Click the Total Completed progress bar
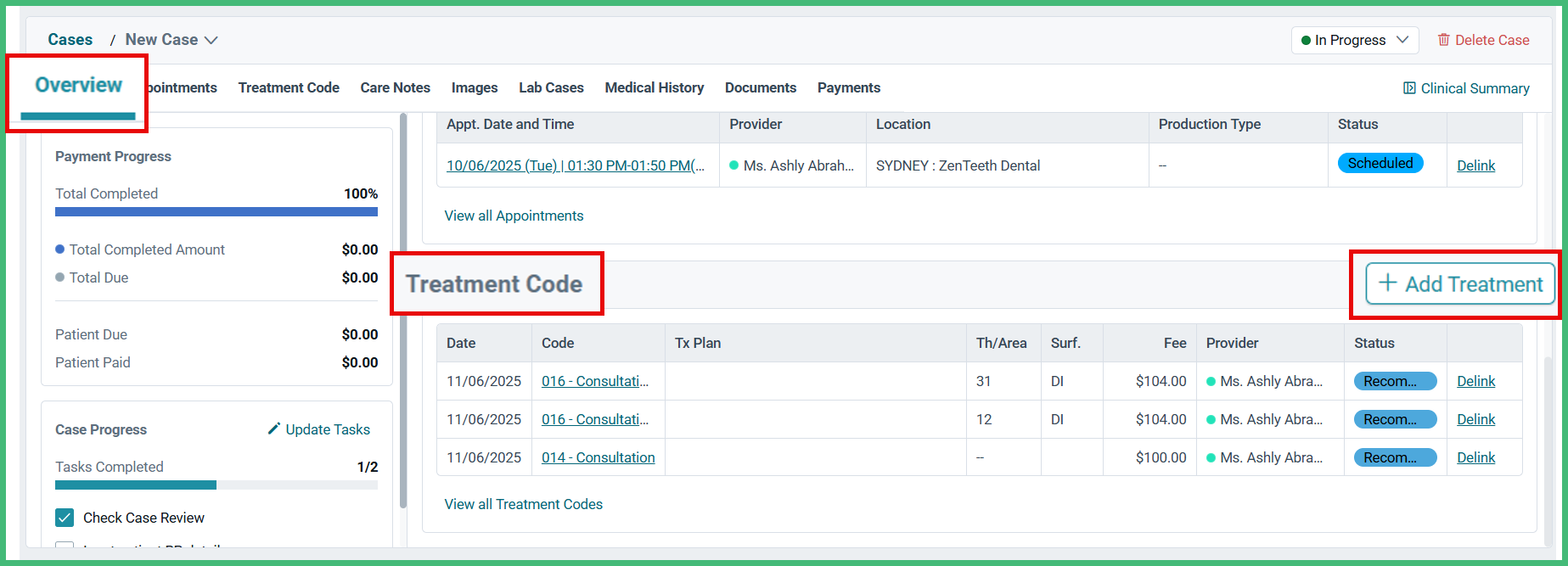The height and width of the screenshot is (566, 1568). tap(216, 211)
